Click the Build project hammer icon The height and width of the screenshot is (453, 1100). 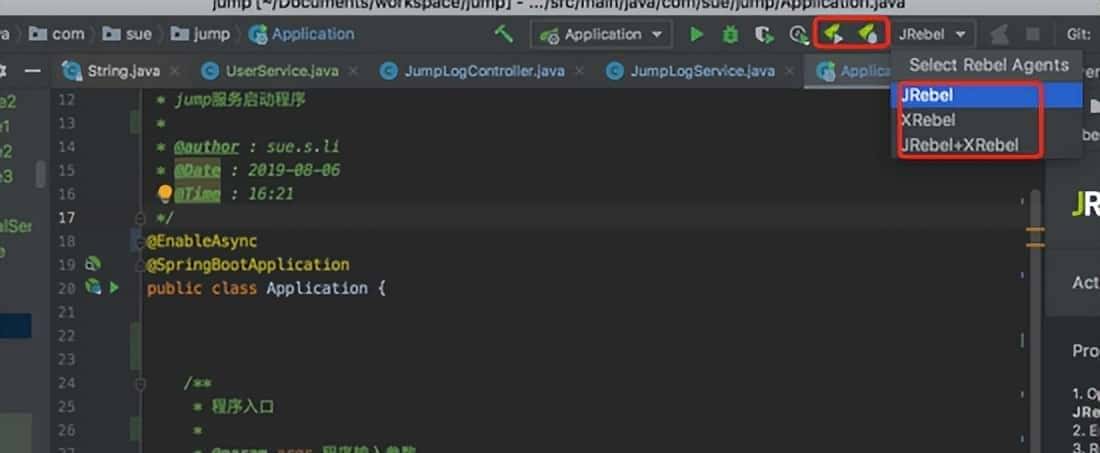tap(504, 34)
